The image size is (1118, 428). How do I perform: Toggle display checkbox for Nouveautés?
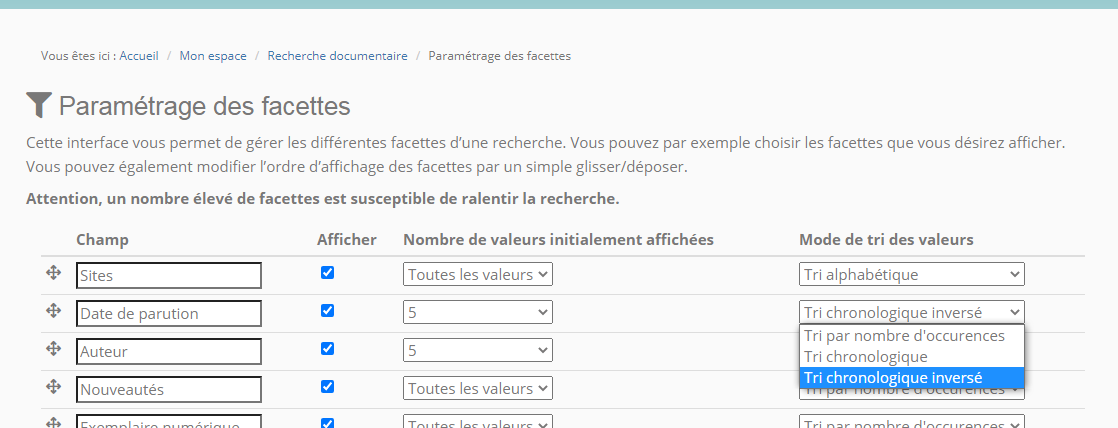tap(327, 387)
